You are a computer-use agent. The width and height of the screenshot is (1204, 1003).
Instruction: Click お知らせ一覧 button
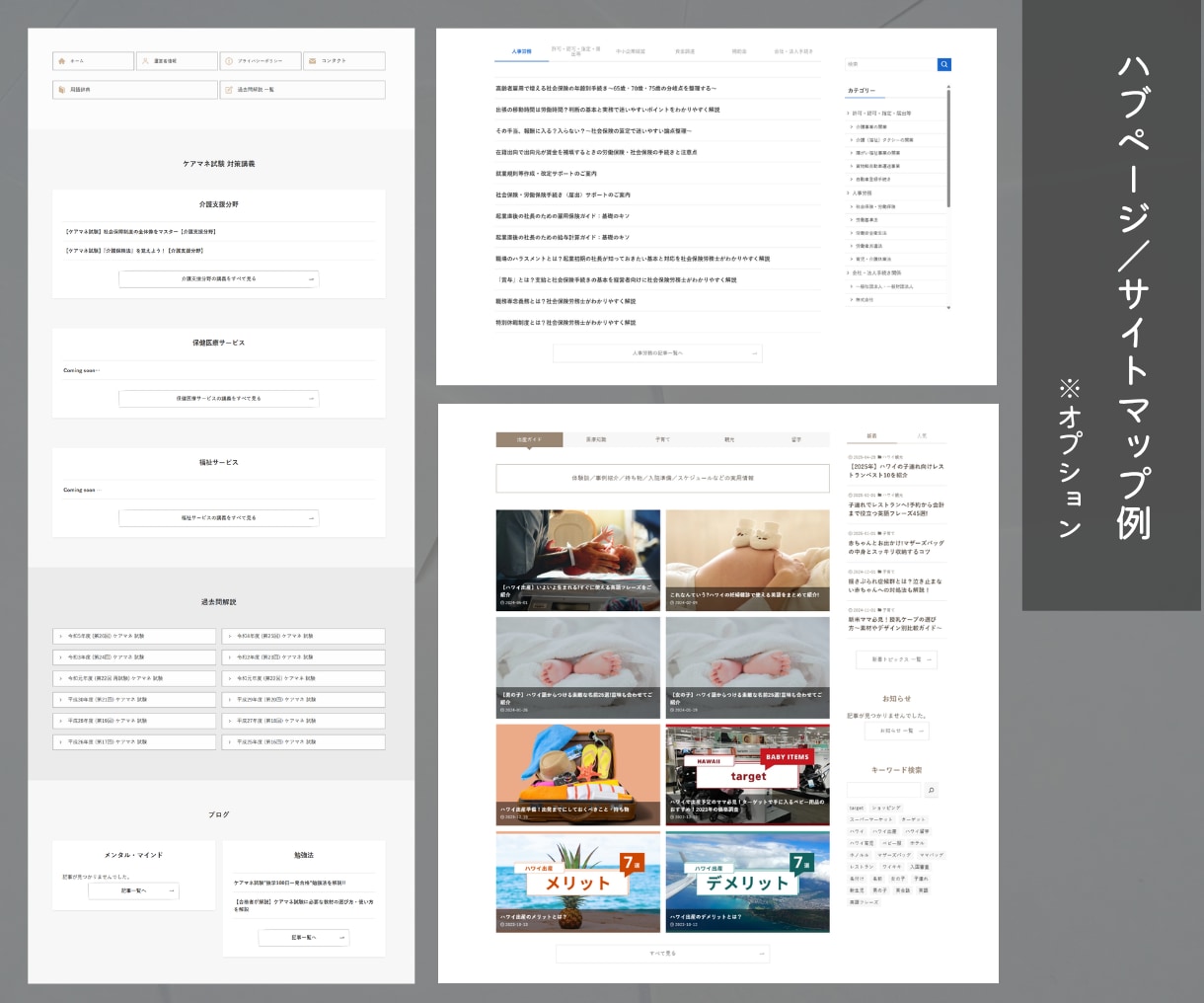pyautogui.click(x=897, y=732)
